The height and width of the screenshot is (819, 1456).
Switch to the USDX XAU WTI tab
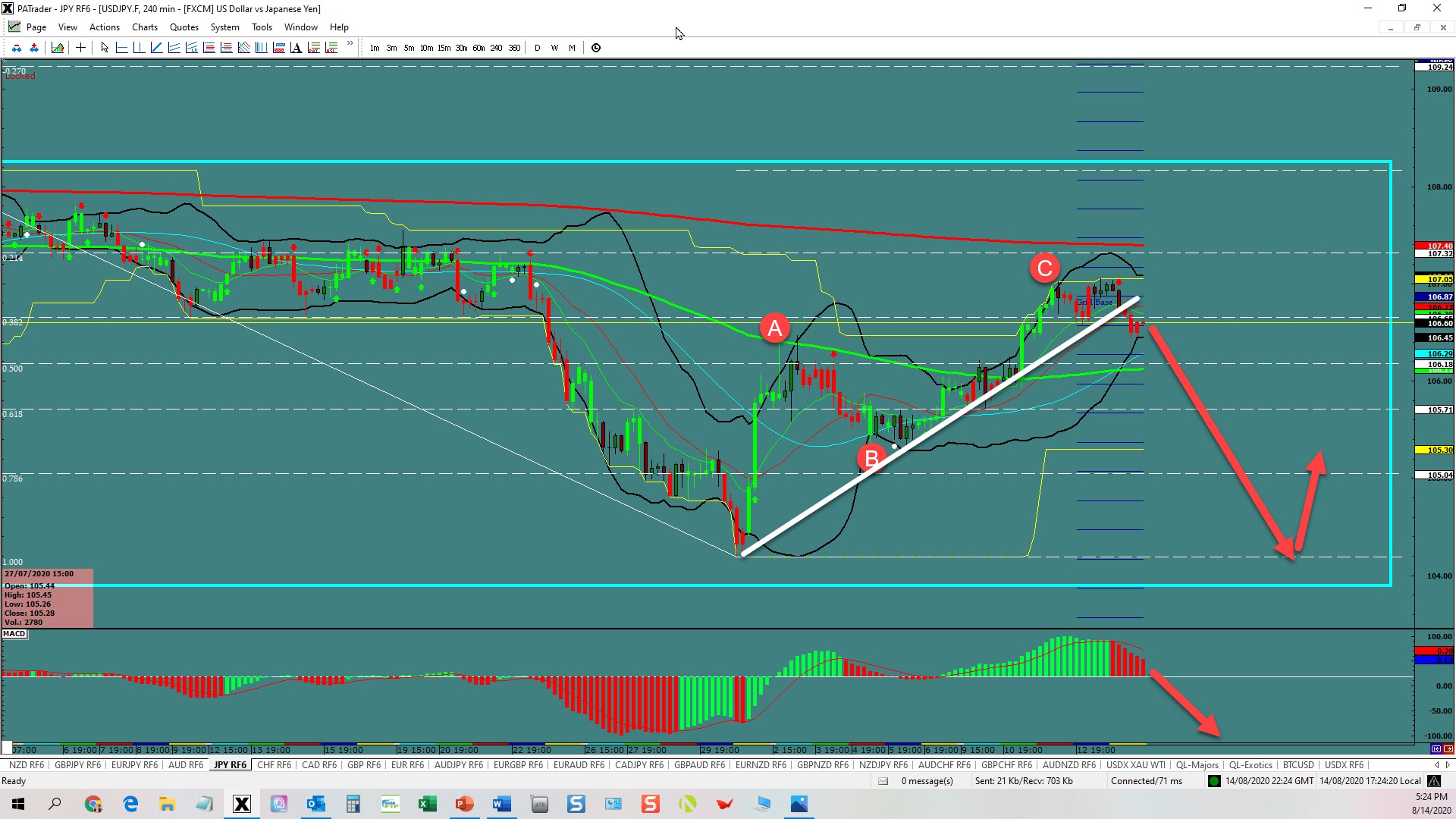click(1135, 764)
